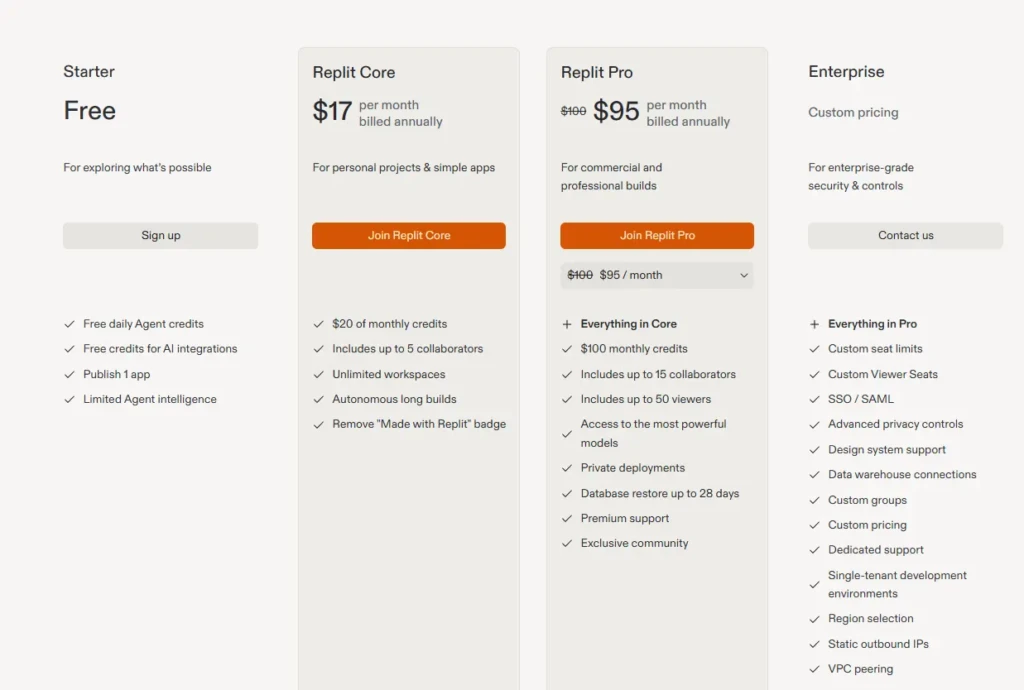Click the checkmark beside Premium support

(566, 518)
